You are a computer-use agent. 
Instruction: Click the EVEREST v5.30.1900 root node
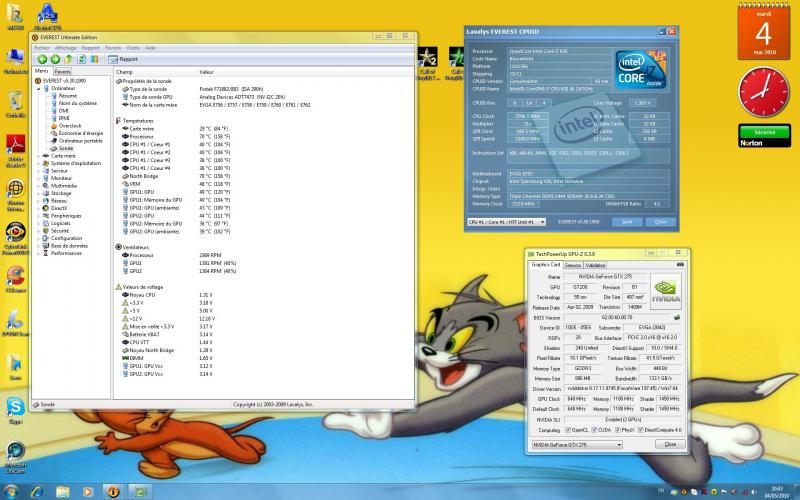click(x=64, y=81)
